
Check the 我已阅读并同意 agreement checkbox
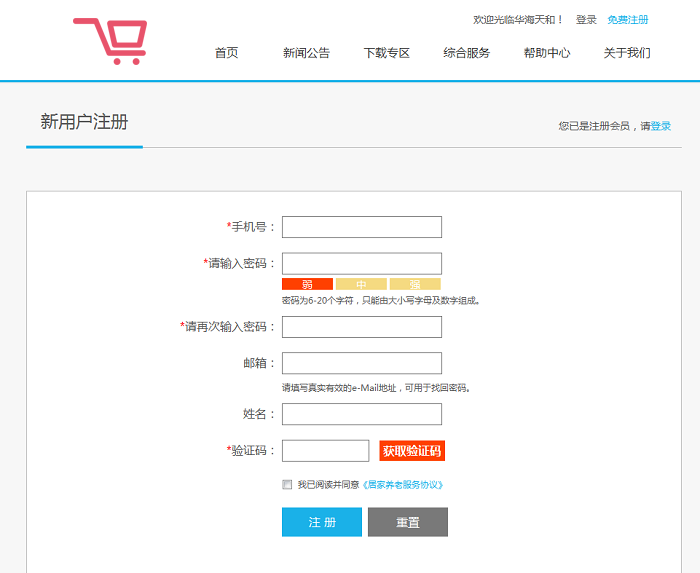tap(288, 485)
